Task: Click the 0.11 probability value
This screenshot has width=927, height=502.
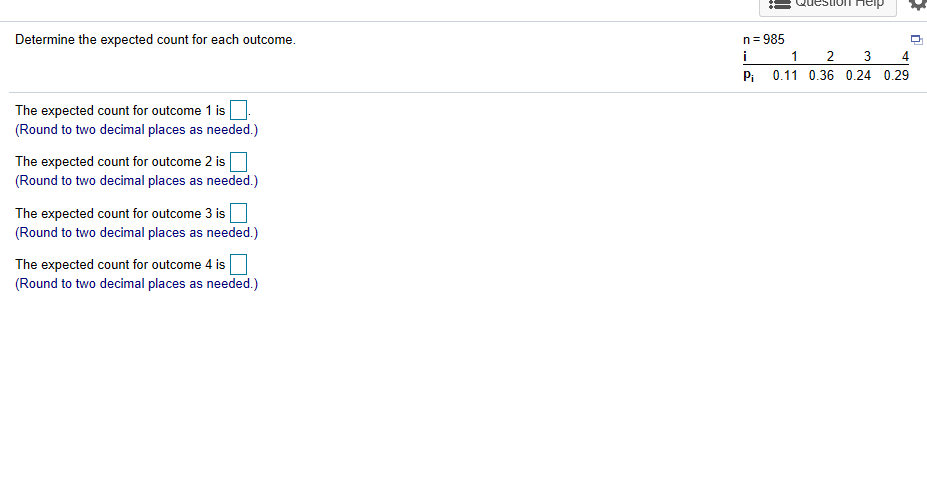Action: point(785,76)
